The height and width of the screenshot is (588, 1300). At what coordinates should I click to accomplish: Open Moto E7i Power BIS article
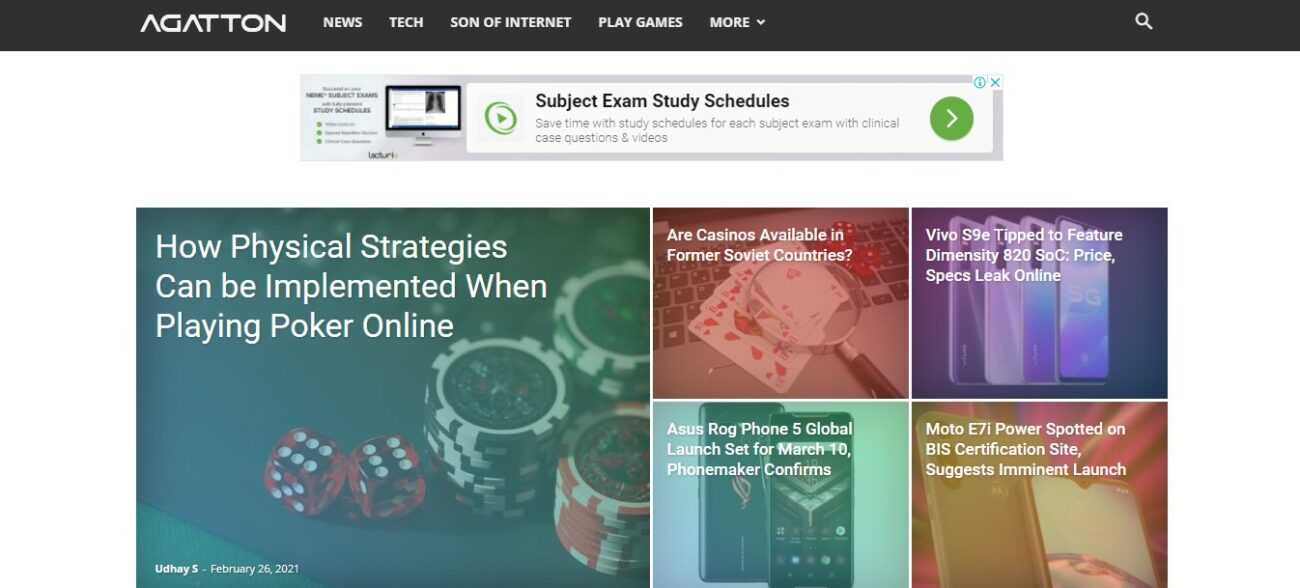click(1025, 449)
